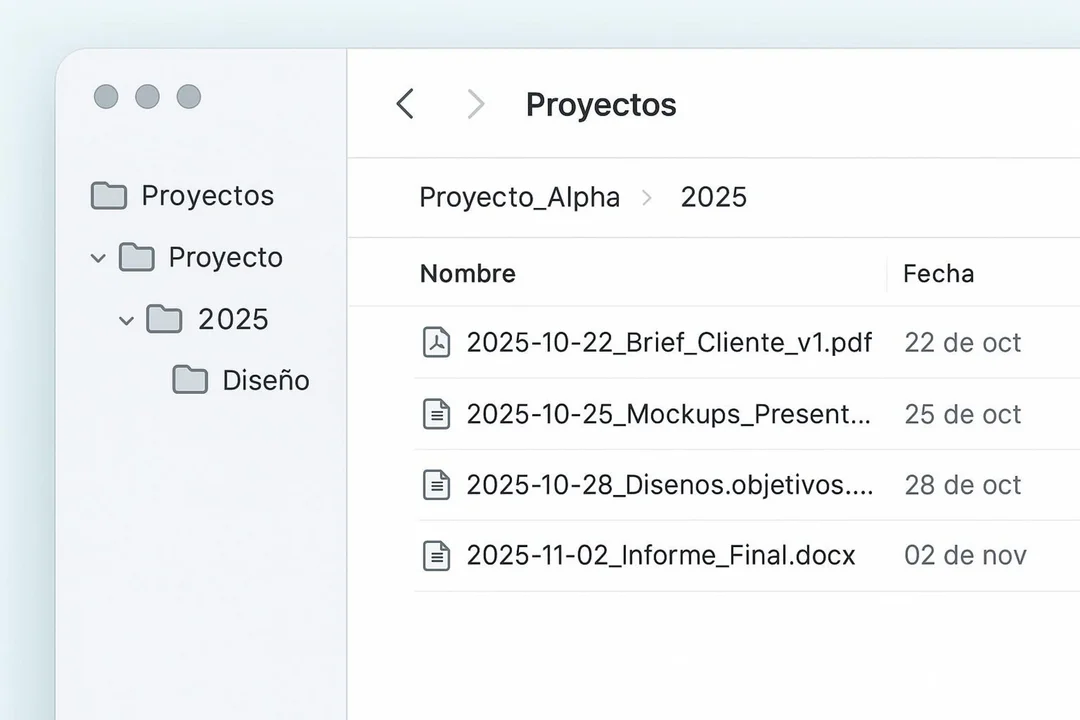
Task: Select the 2025 breadcrumb segment
Action: click(x=714, y=197)
